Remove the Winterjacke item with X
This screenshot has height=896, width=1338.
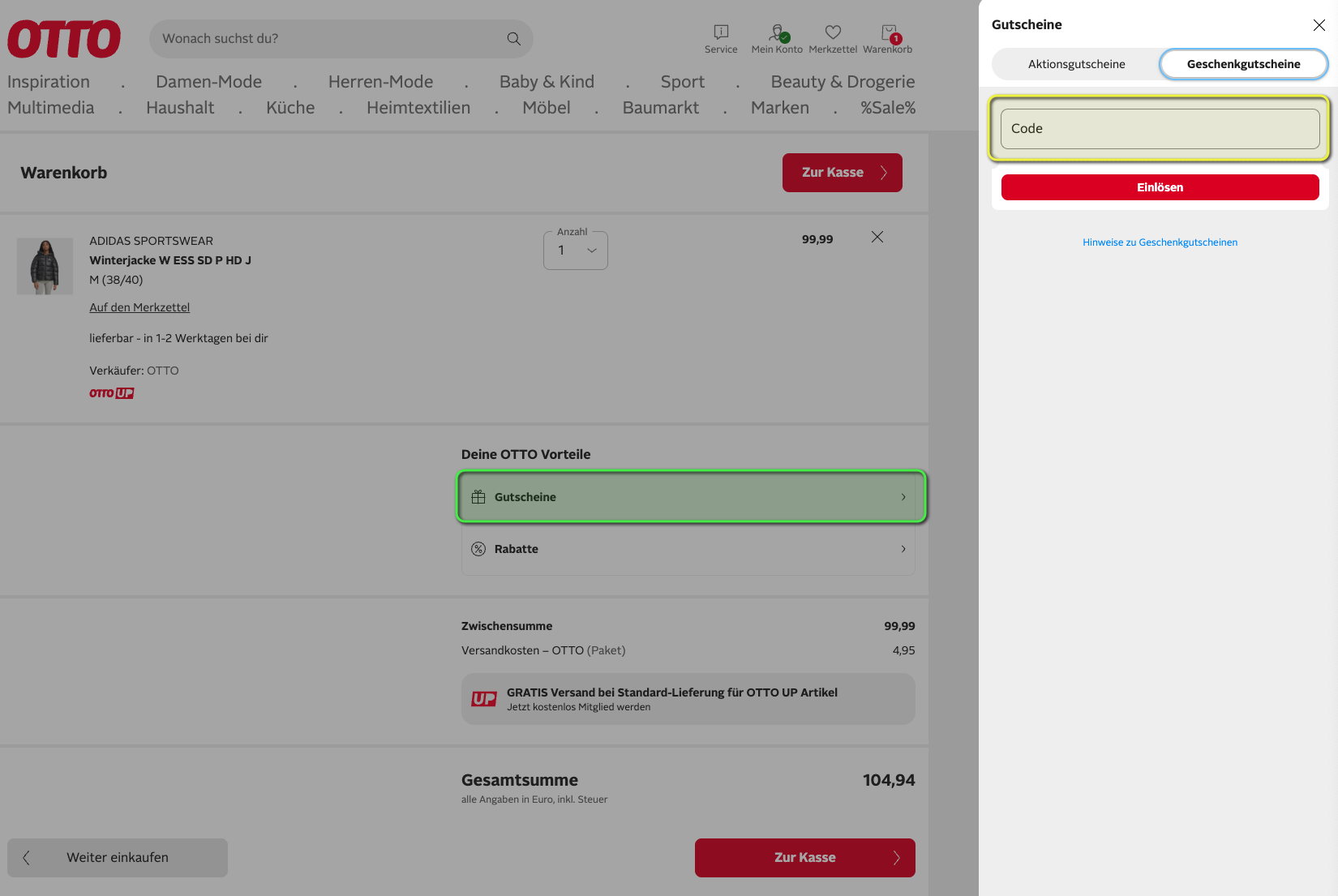(877, 237)
